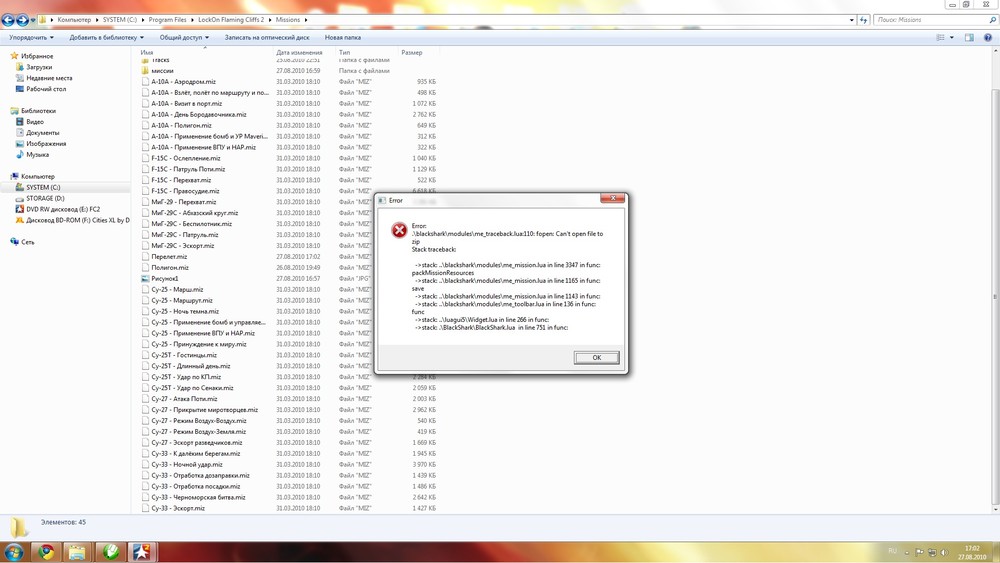Open the Музыка library
This screenshot has width=1000, height=563.
point(37,154)
